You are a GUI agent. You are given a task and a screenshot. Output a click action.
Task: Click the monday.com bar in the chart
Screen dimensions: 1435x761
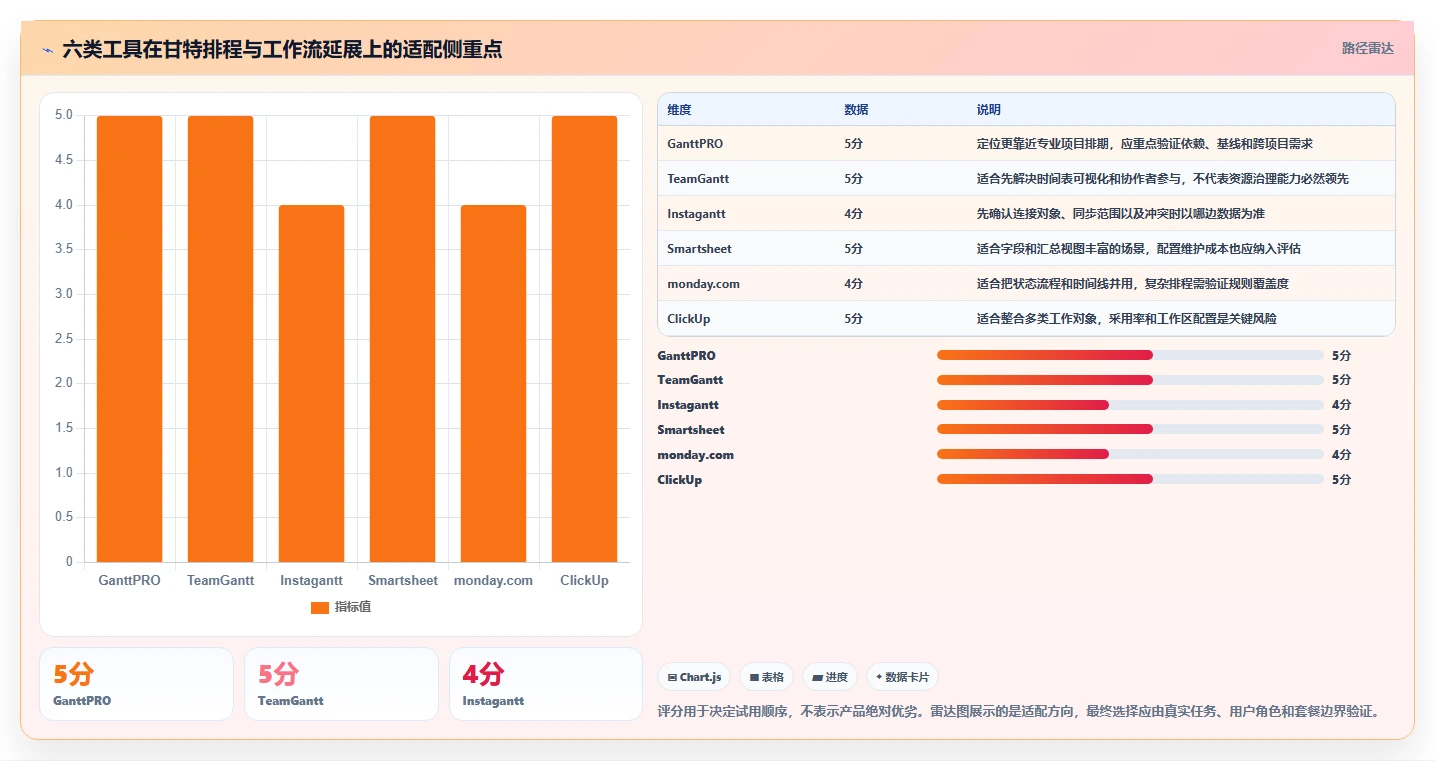[493, 384]
